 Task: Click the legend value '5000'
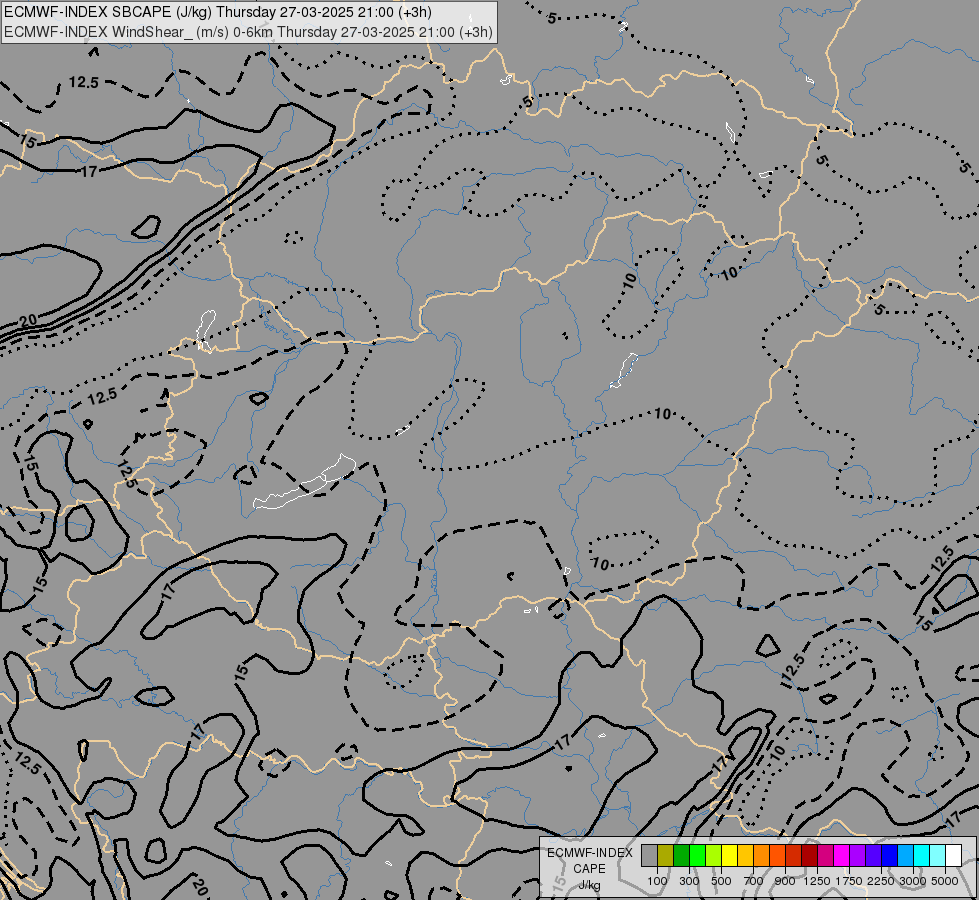945,881
